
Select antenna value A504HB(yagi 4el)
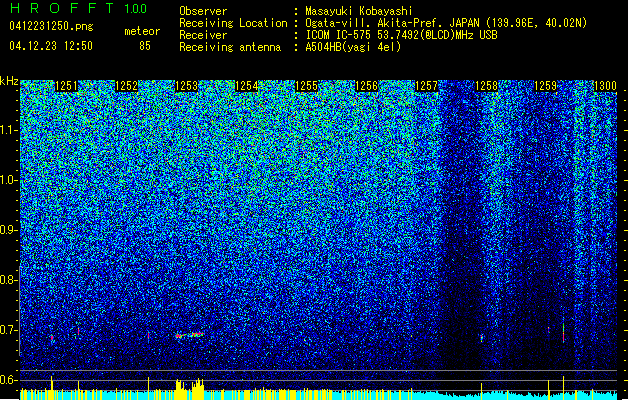[353, 47]
